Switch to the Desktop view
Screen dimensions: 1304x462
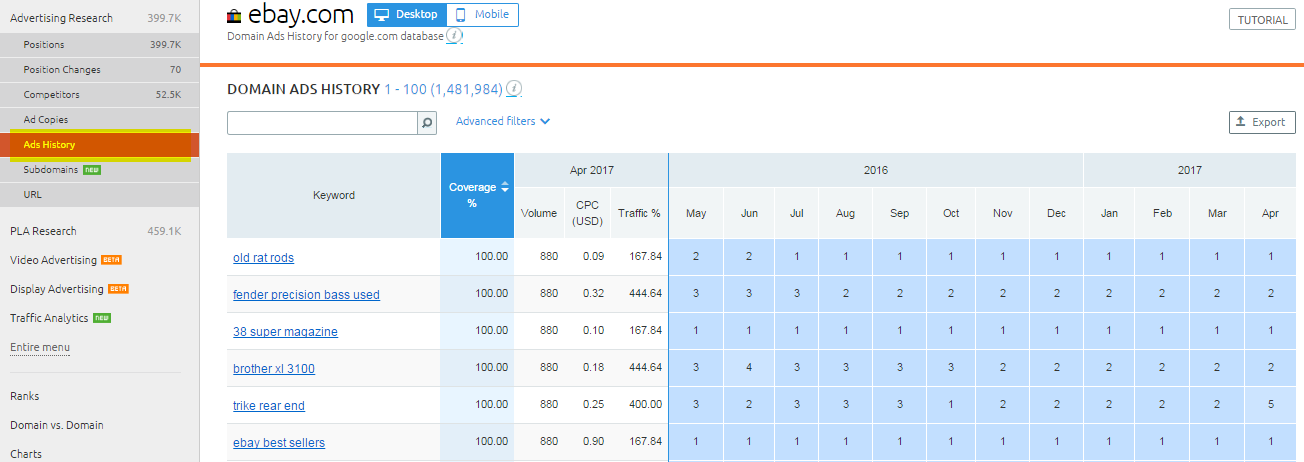click(407, 15)
